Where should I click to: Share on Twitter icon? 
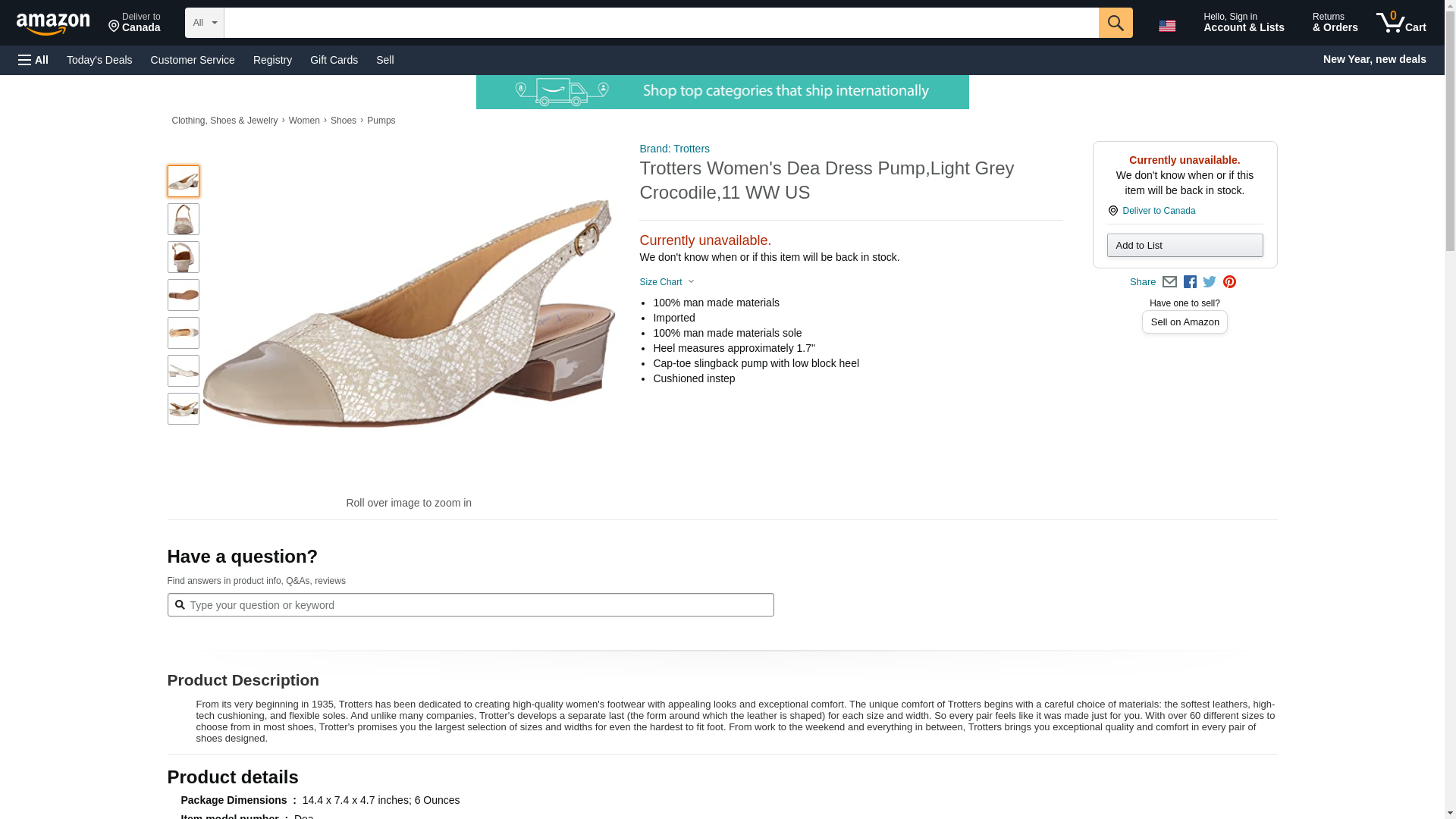(1210, 282)
